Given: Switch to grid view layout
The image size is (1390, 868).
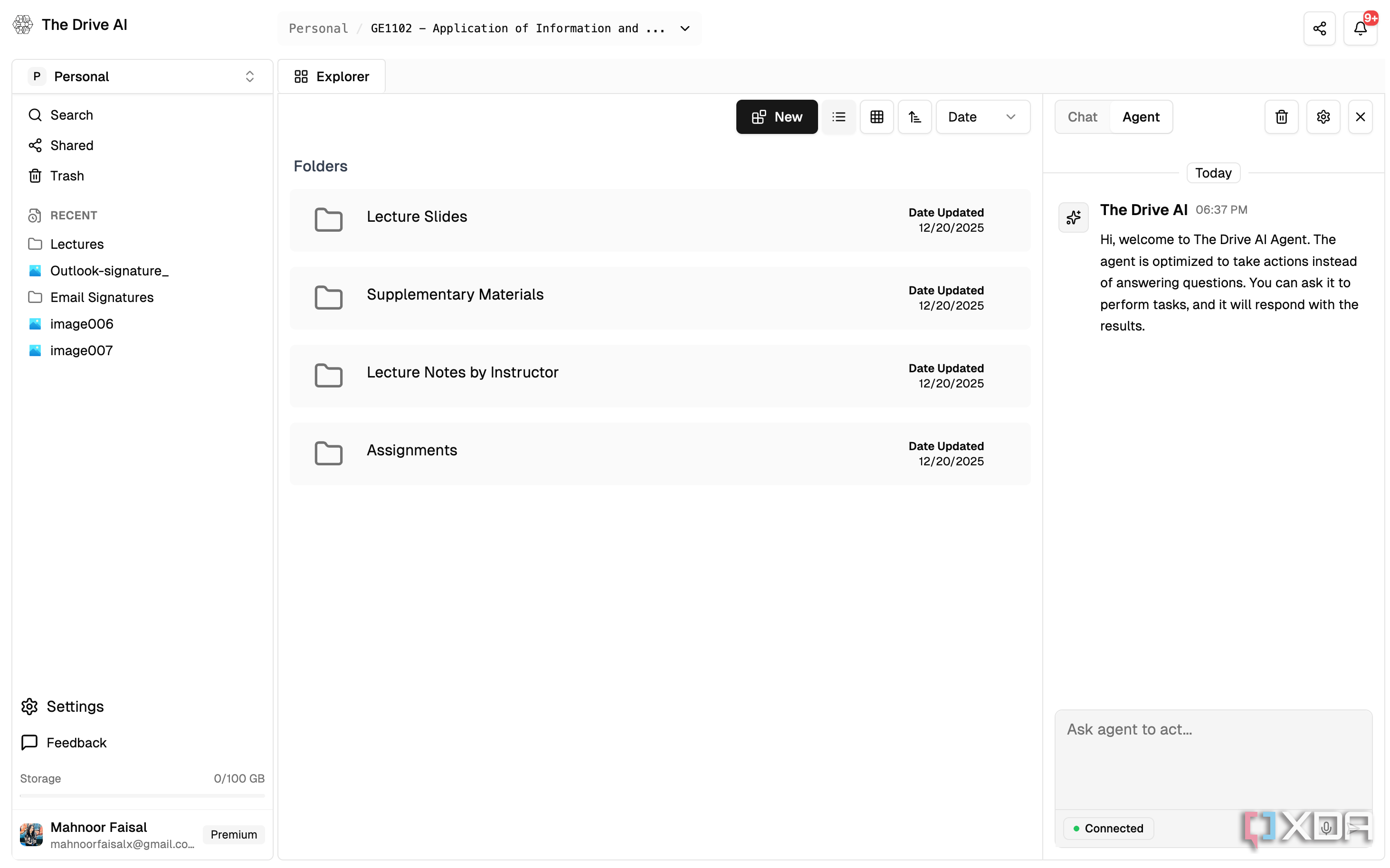Looking at the screenshot, I should (876, 116).
